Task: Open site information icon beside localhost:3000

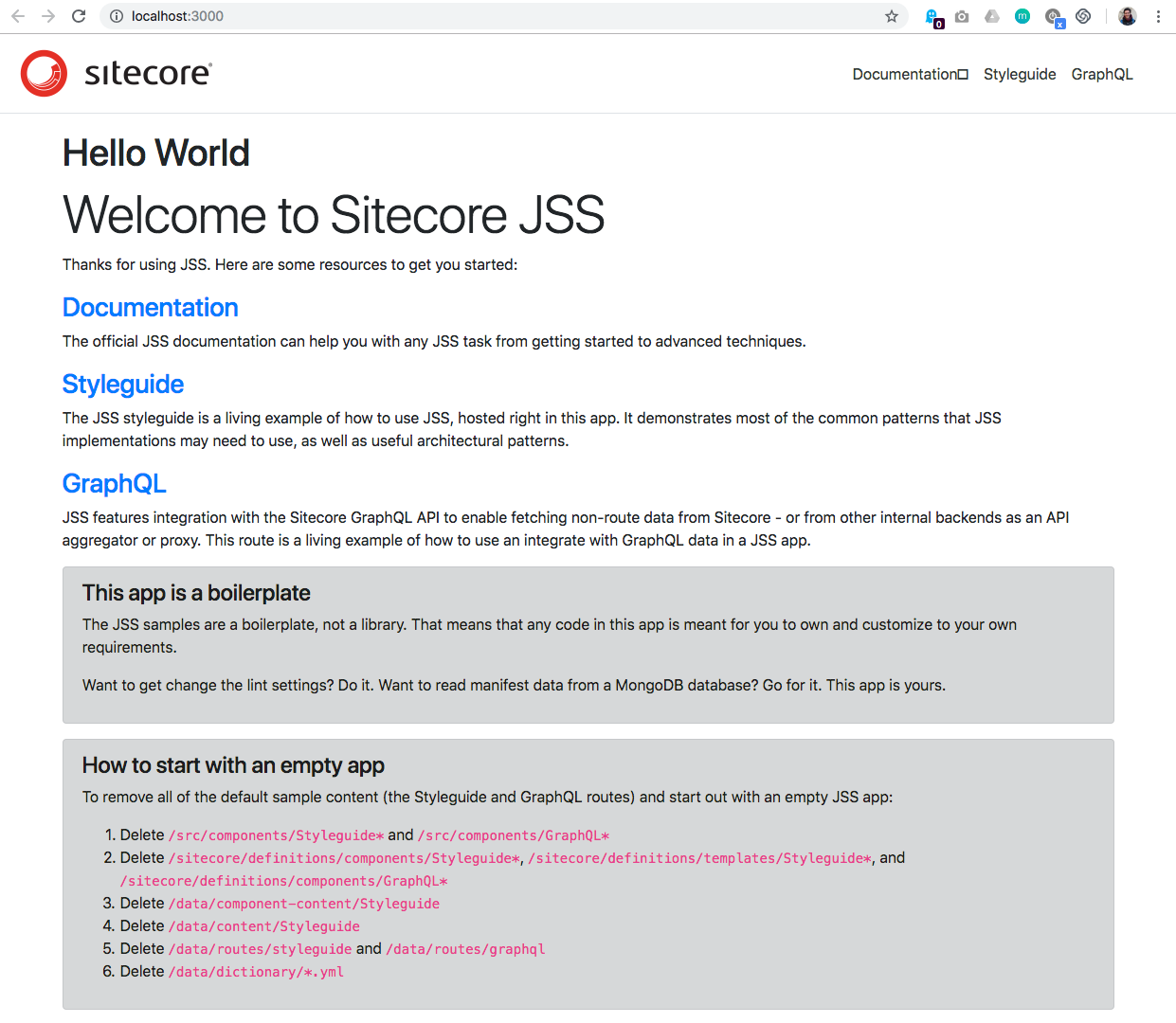Action: point(117,16)
